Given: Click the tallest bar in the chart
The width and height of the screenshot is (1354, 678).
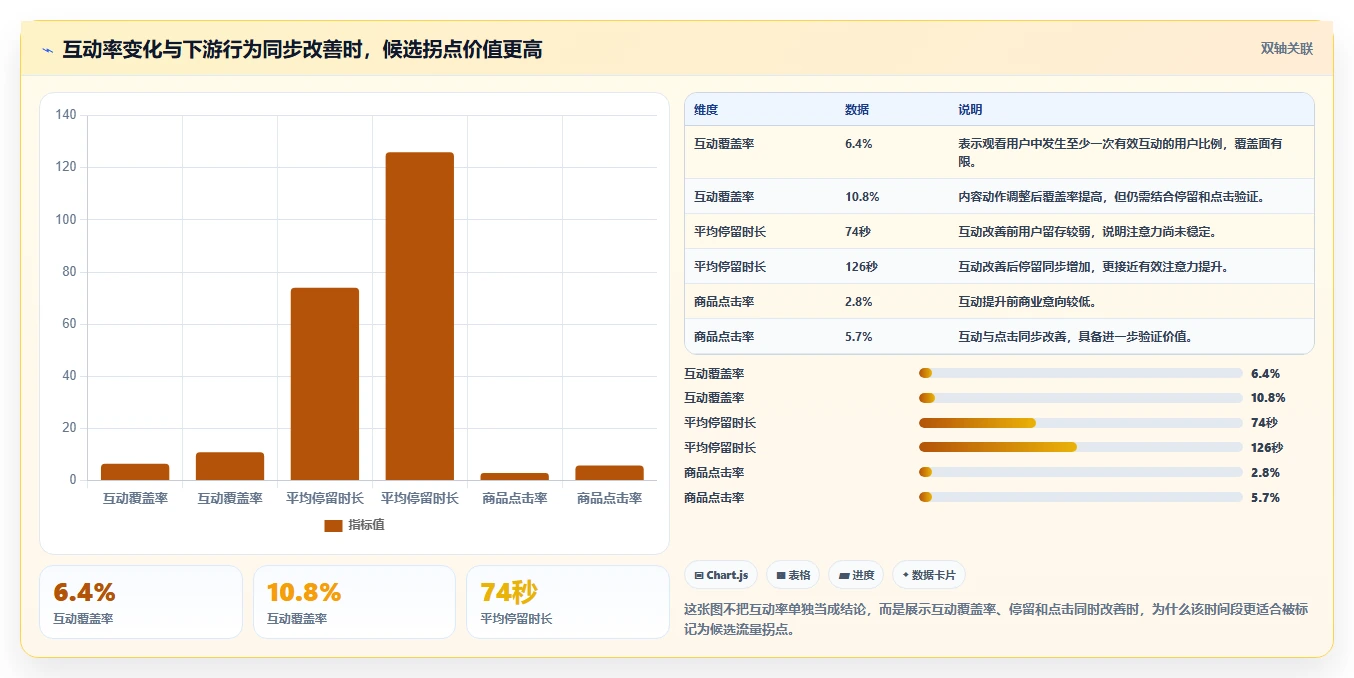Looking at the screenshot, I should 420,316.
